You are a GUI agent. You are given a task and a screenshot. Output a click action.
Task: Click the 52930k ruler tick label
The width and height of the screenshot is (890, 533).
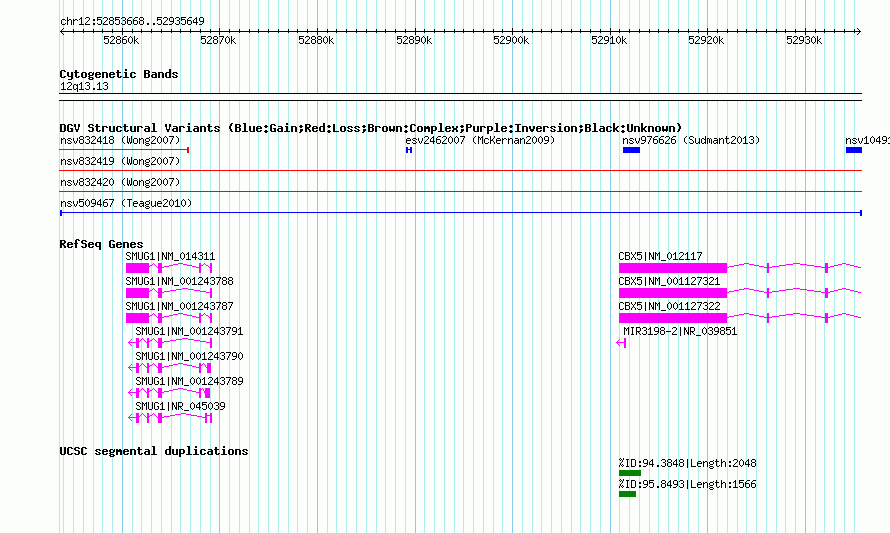point(804,40)
